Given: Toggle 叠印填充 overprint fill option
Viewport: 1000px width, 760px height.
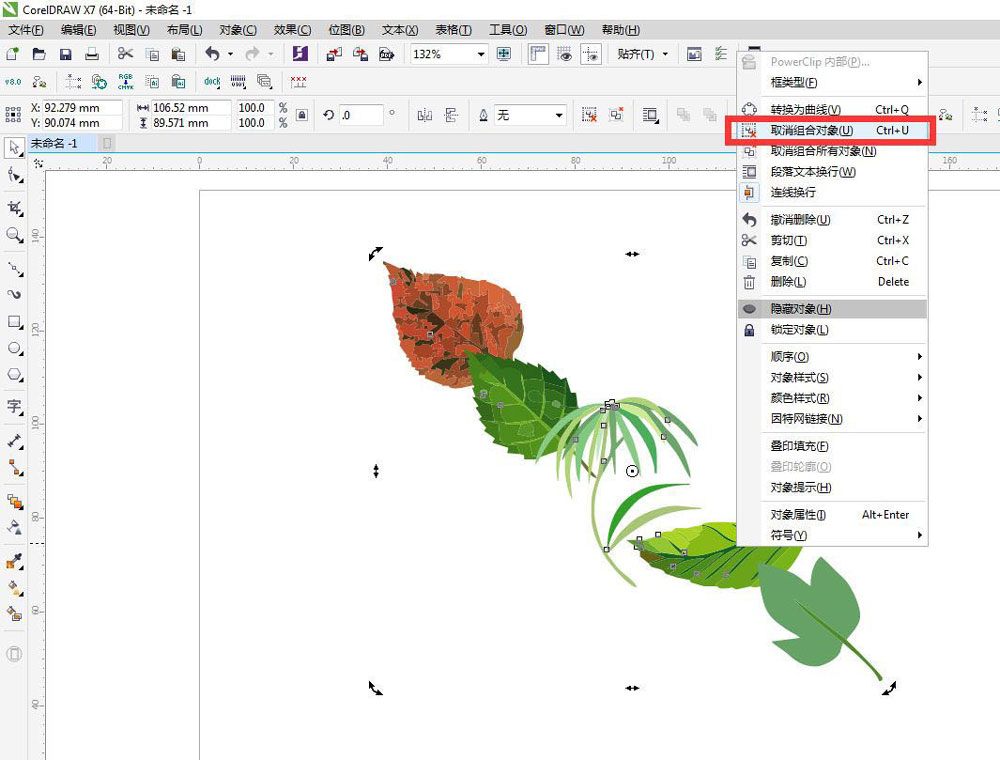Looking at the screenshot, I should [799, 446].
